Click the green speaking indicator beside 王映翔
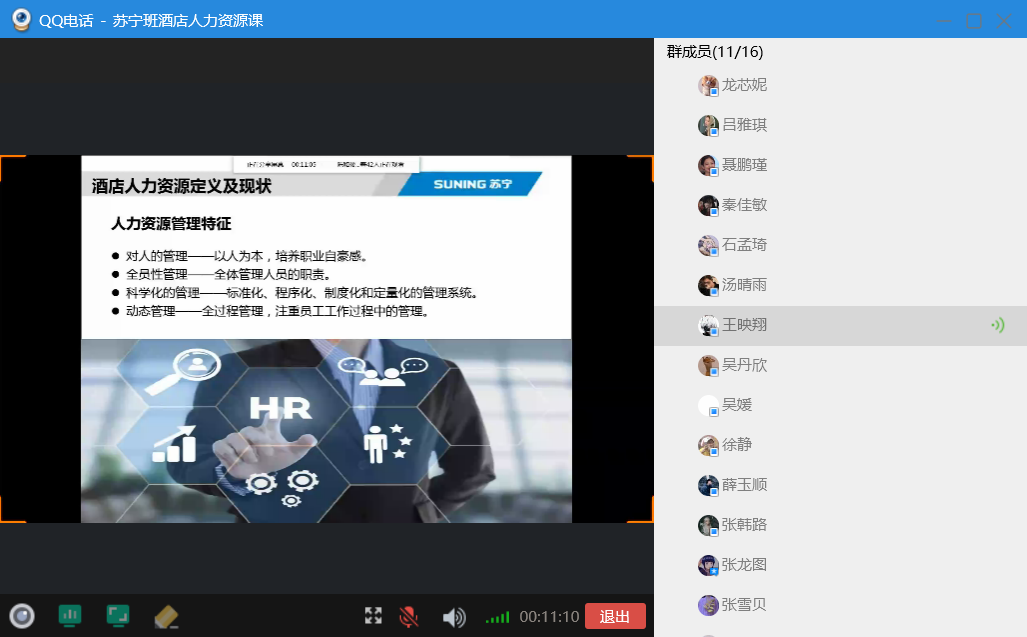The width and height of the screenshot is (1027, 637). pos(997,325)
